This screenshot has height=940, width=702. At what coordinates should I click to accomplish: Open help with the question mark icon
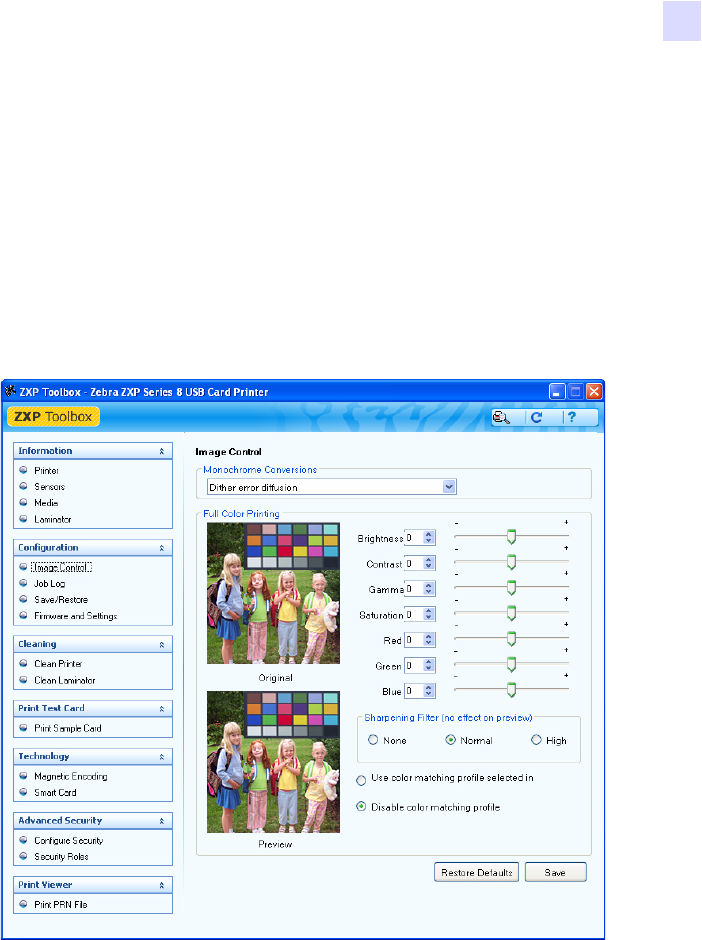pyautogui.click(x=572, y=417)
